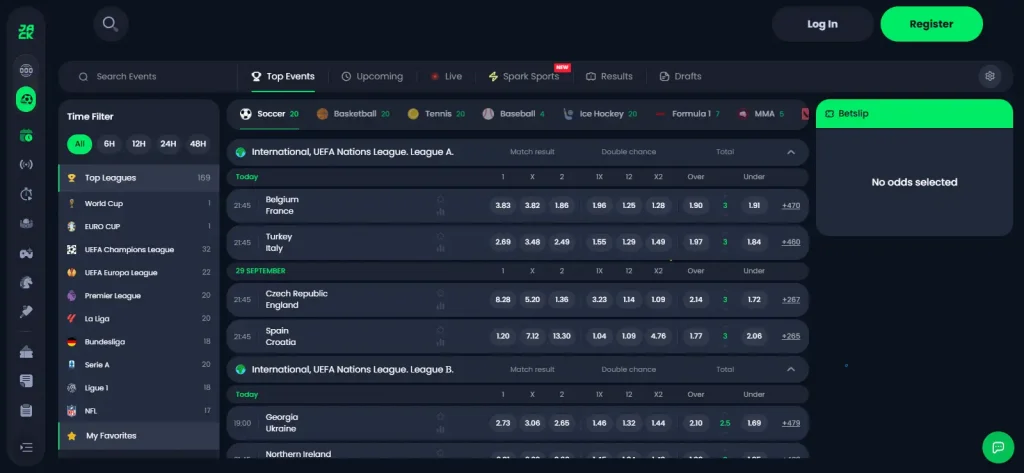Toggle Over 1.77 for Spain vs Croatia

click(x=696, y=336)
